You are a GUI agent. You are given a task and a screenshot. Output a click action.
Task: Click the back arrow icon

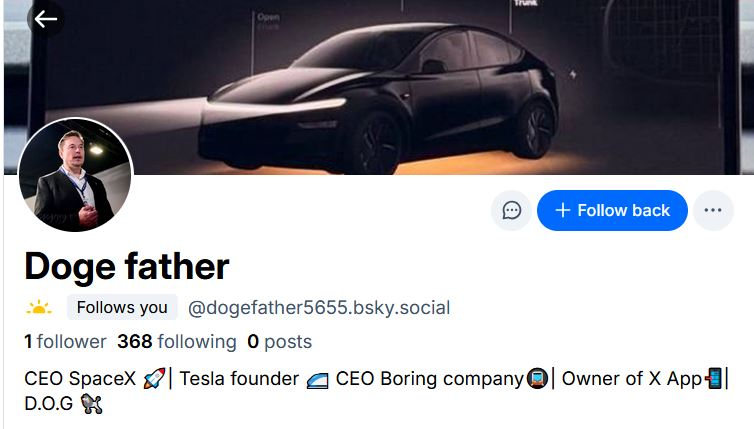pos(46,18)
